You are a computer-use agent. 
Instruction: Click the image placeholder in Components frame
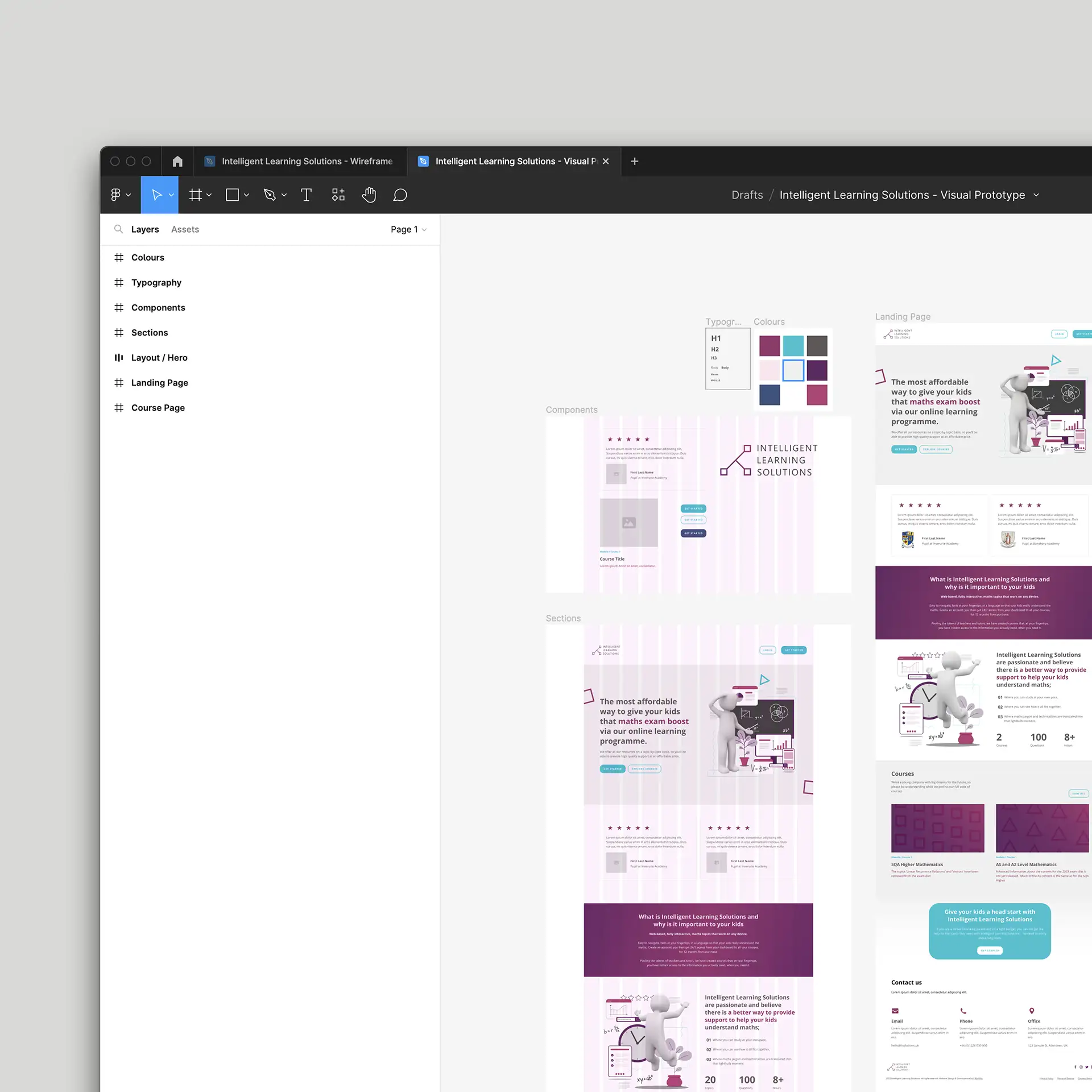pyautogui.click(x=628, y=523)
